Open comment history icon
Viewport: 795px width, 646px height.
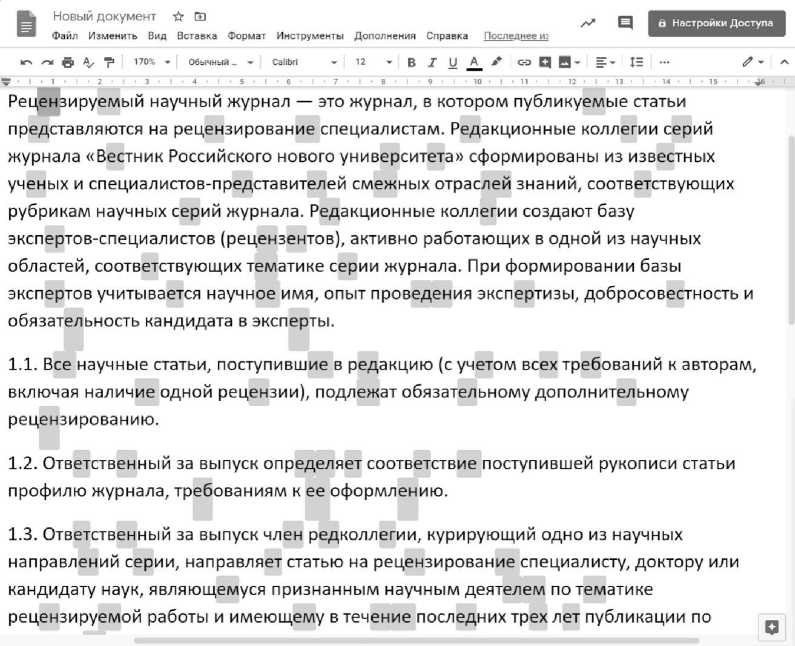coord(625,23)
